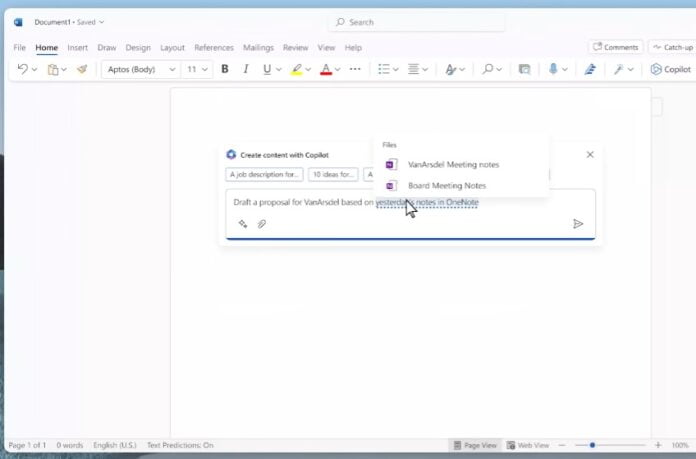Click the Designer wand icon
This screenshot has height=459, width=696.
click(618, 69)
